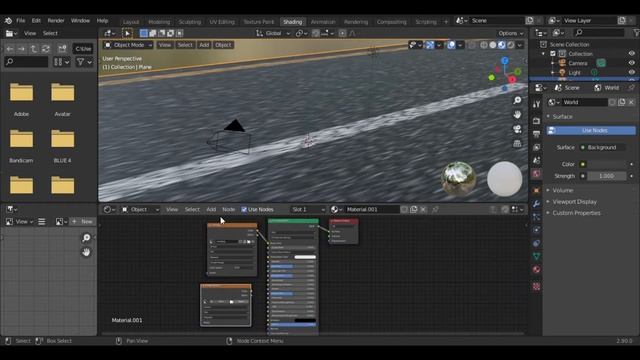Open the File menu
This screenshot has width=640, height=360.
20,20
